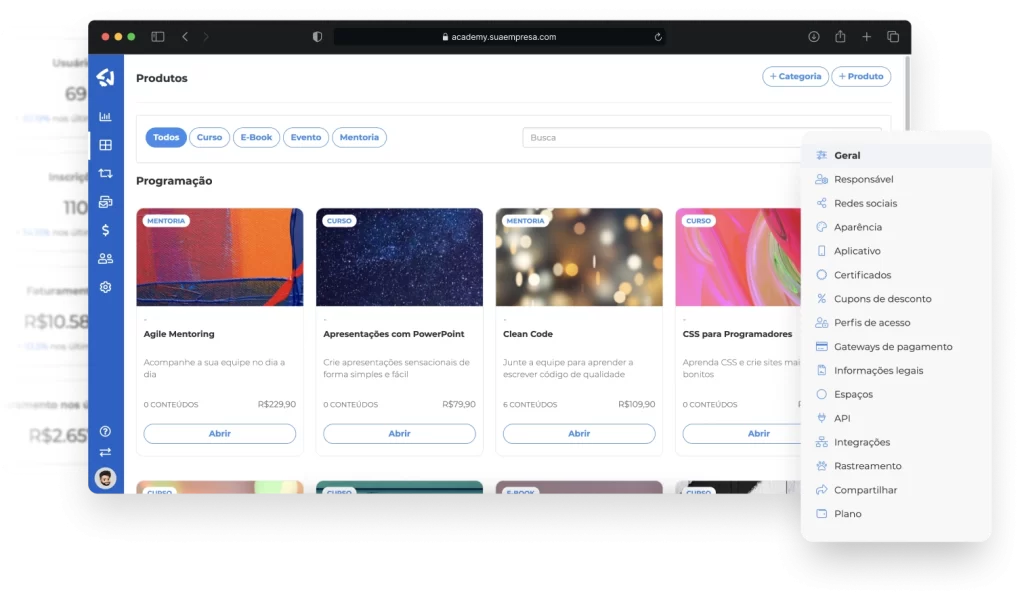Open the dollar sign finance icon
Image resolution: width=1024 pixels, height=599 pixels.
tap(105, 230)
